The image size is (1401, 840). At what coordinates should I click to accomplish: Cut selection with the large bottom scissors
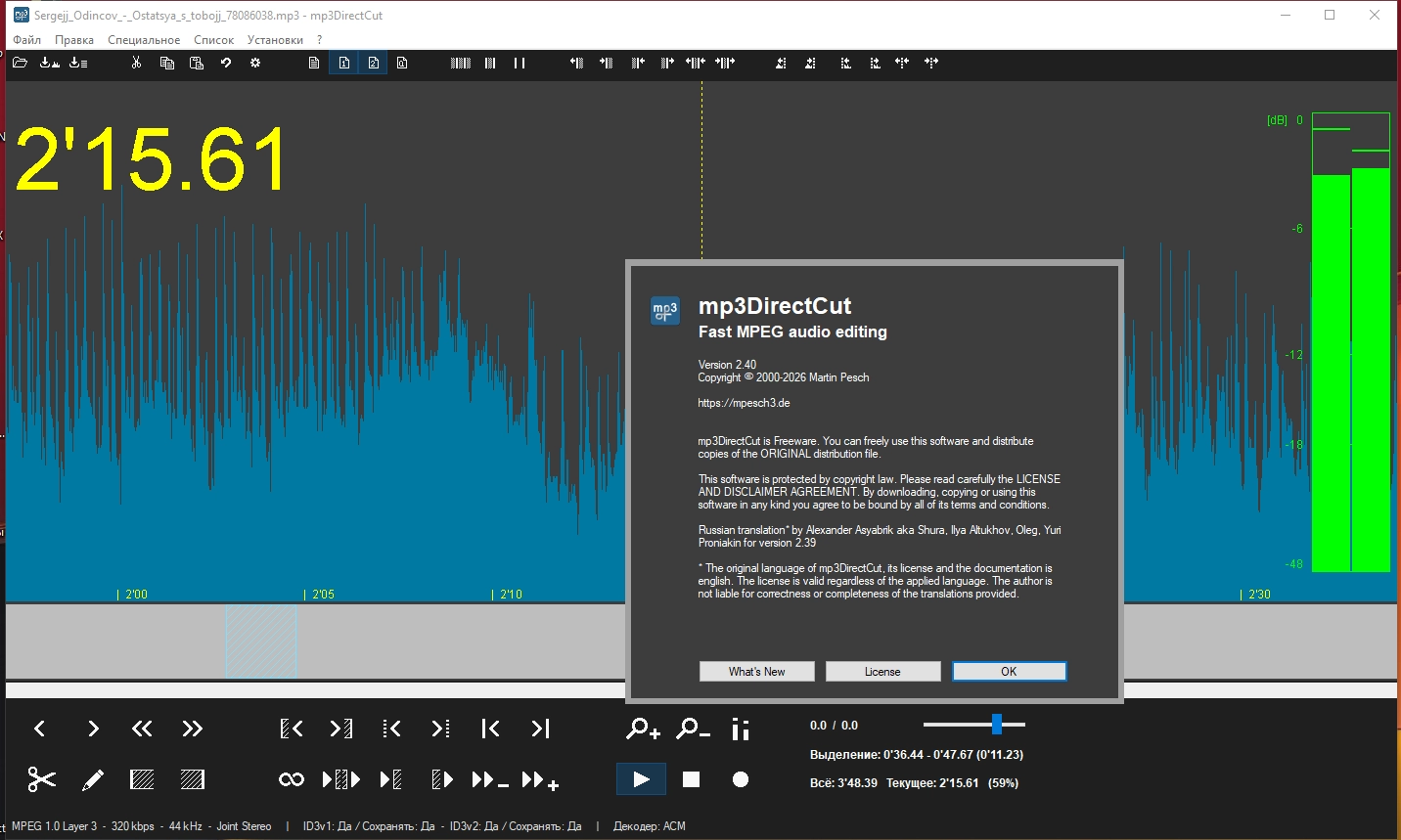coord(41,779)
